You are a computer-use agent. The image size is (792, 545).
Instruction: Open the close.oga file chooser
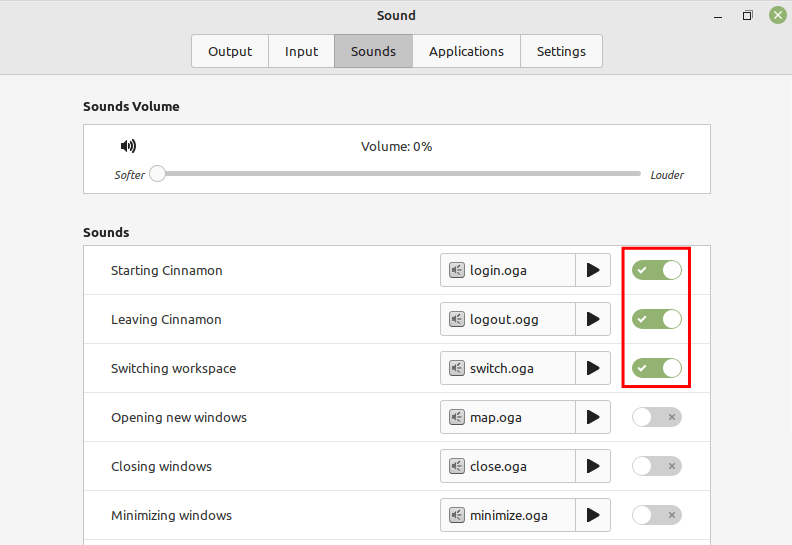[x=508, y=466]
